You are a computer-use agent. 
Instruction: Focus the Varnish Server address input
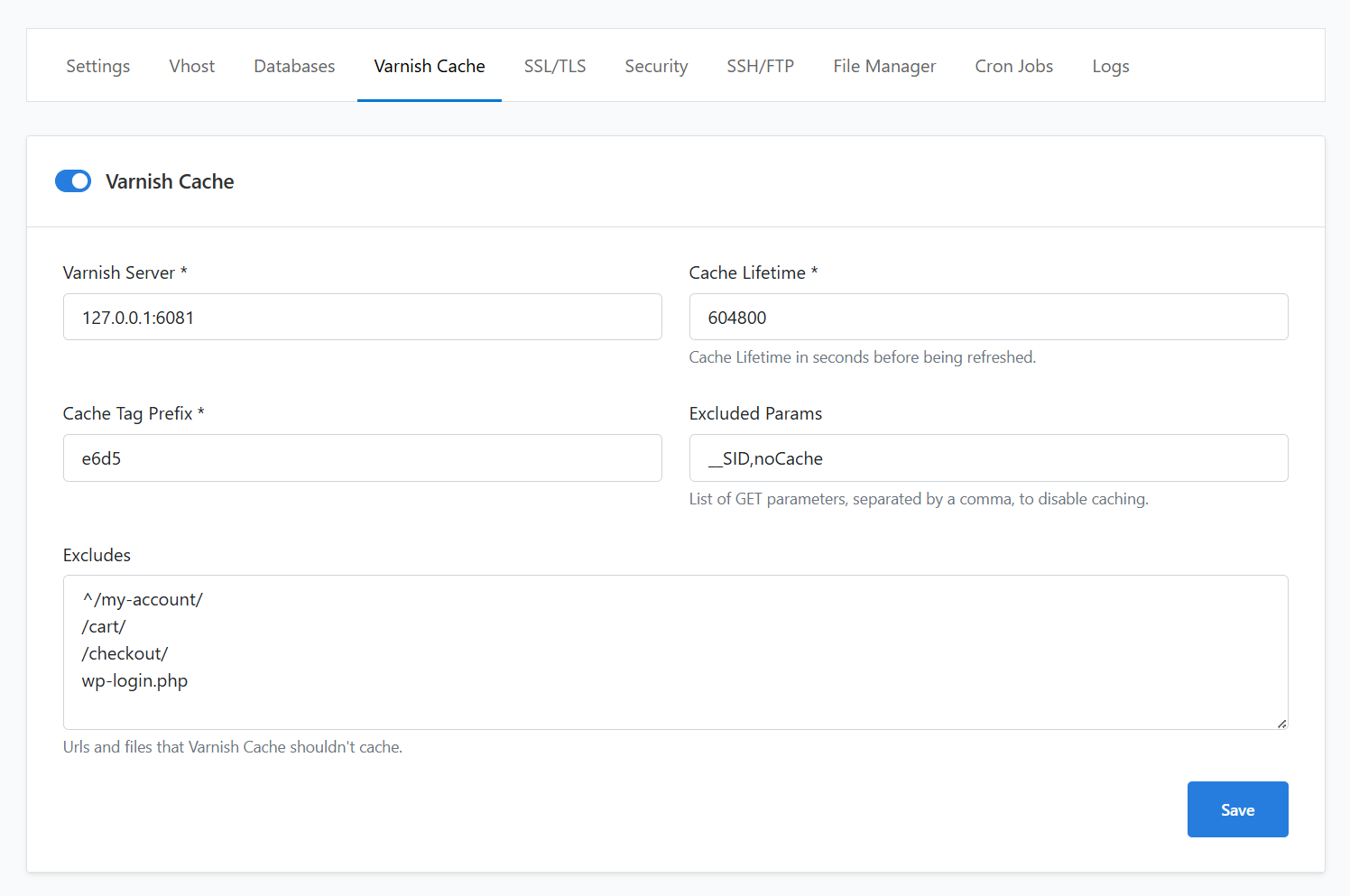(362, 317)
